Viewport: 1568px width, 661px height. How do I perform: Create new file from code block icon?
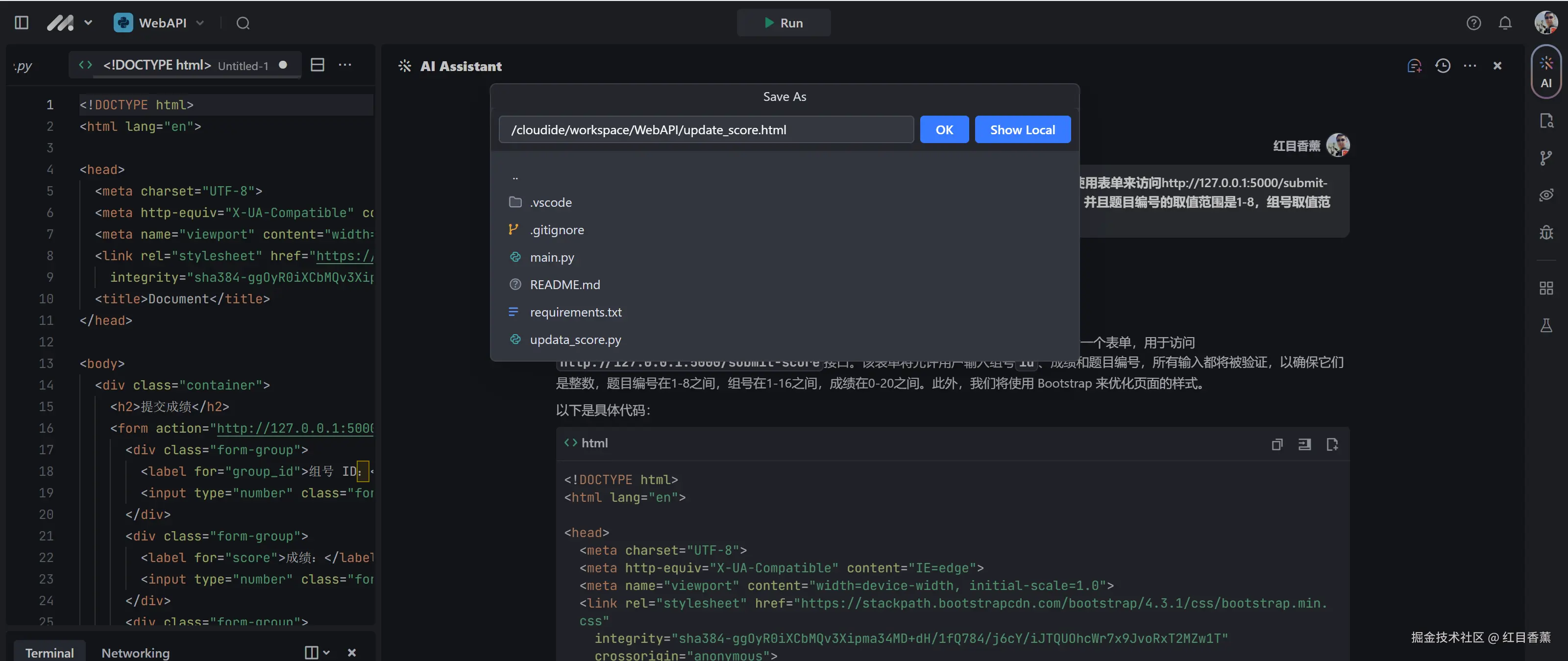1332,444
